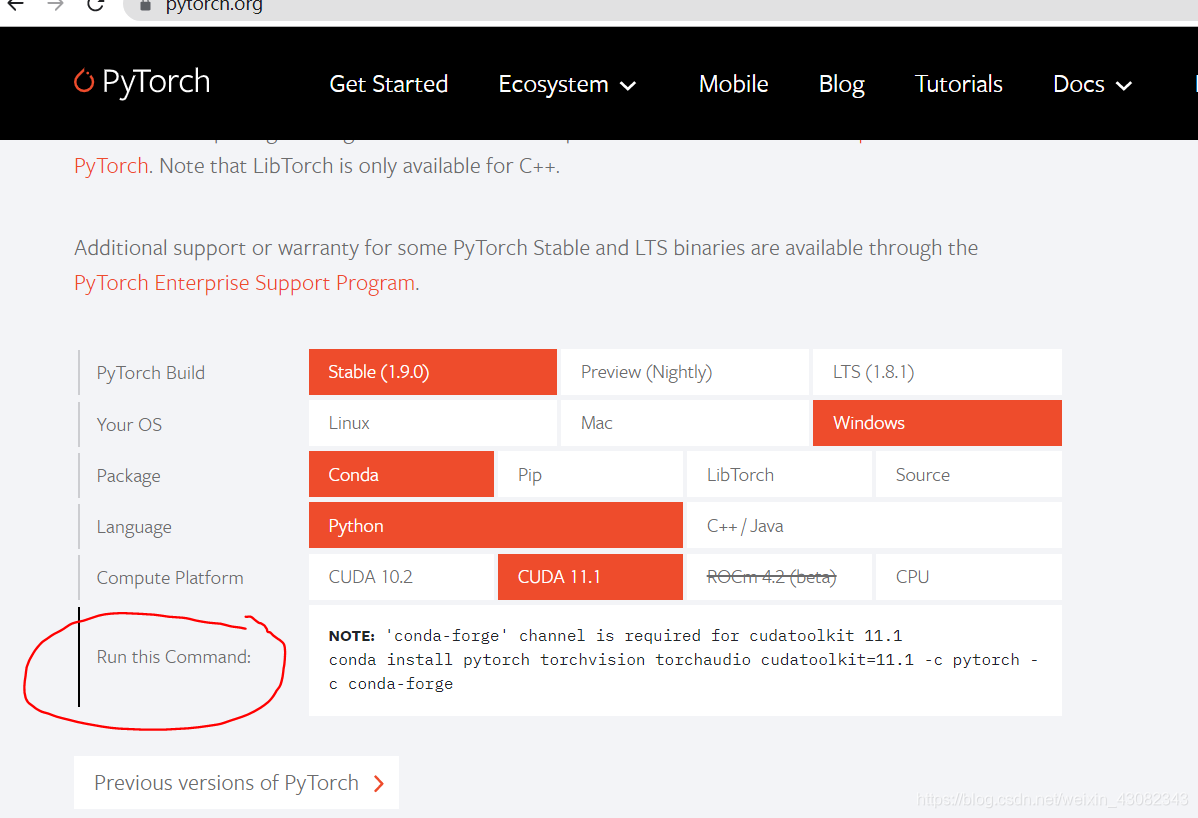Expand the Ecosystem dropdown chevron
The width and height of the screenshot is (1198, 818).
(628, 86)
